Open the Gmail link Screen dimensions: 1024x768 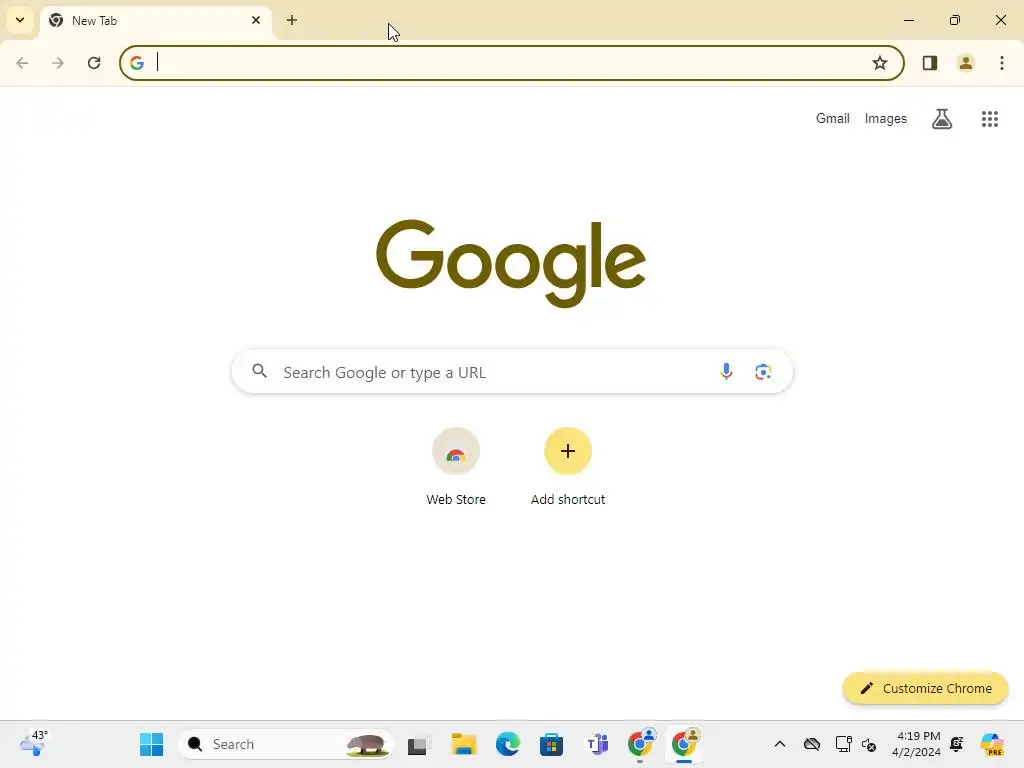[833, 119]
